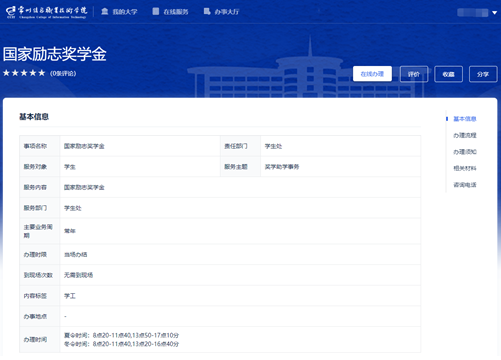Expand the user account dropdown arrow
The height and width of the screenshot is (360, 501).
pos(495,13)
